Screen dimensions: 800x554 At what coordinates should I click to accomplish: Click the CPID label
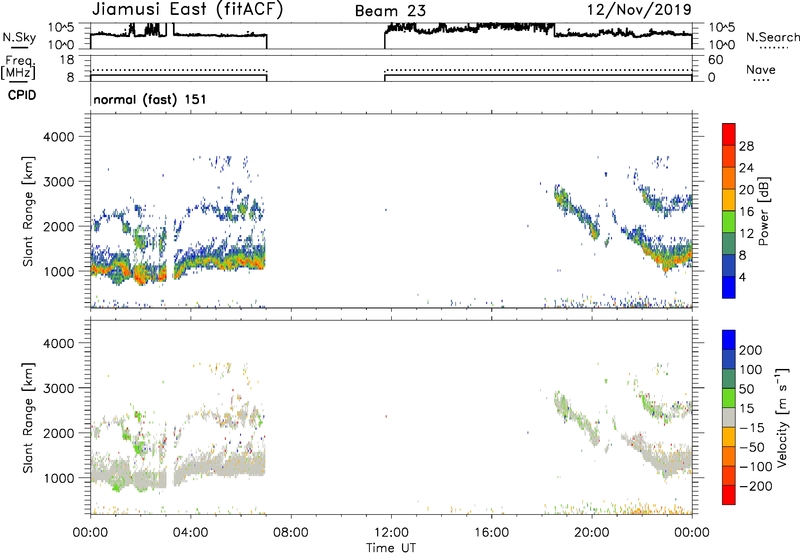(x=22, y=95)
